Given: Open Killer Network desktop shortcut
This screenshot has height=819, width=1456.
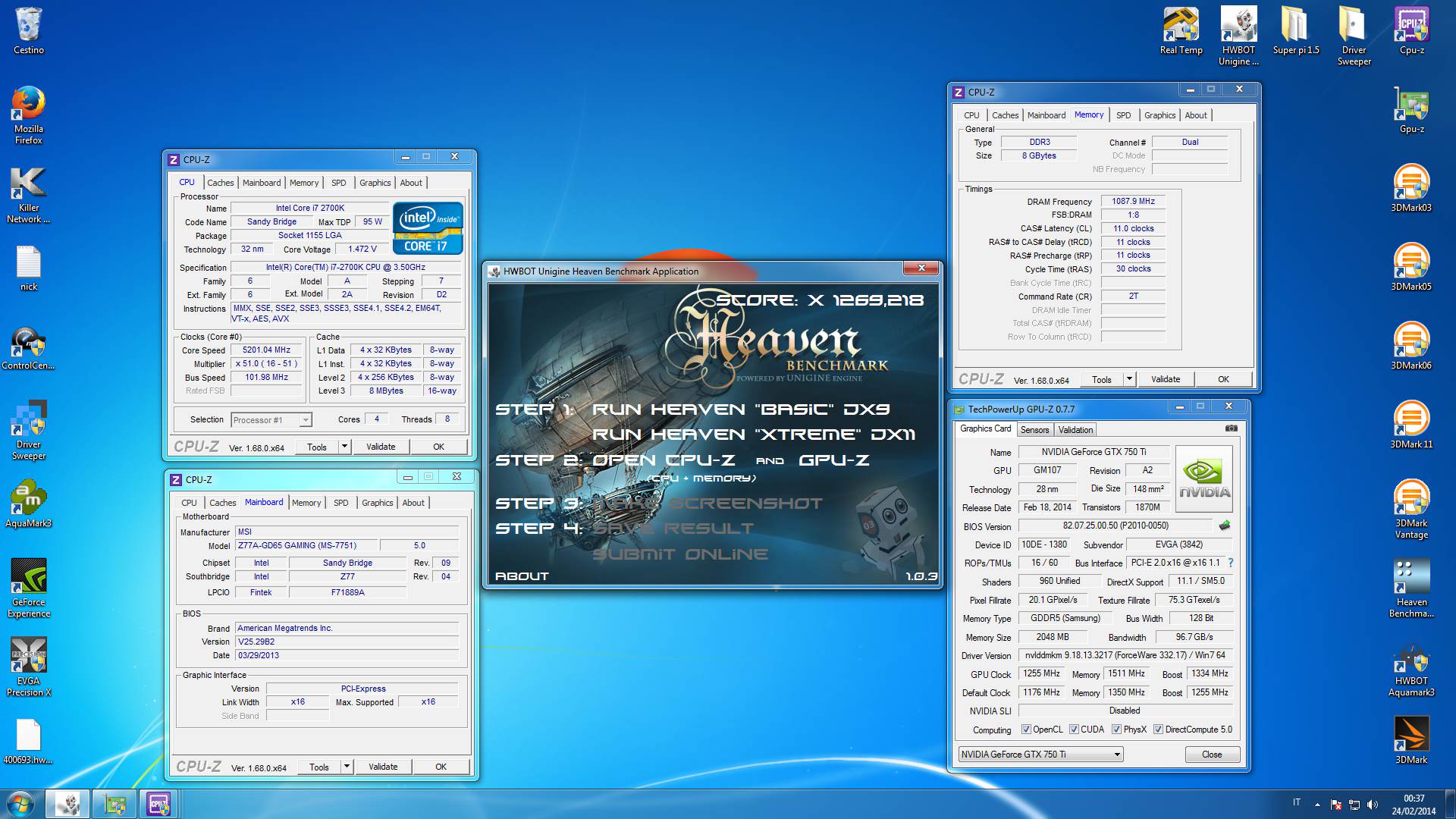Looking at the screenshot, I should [29, 194].
